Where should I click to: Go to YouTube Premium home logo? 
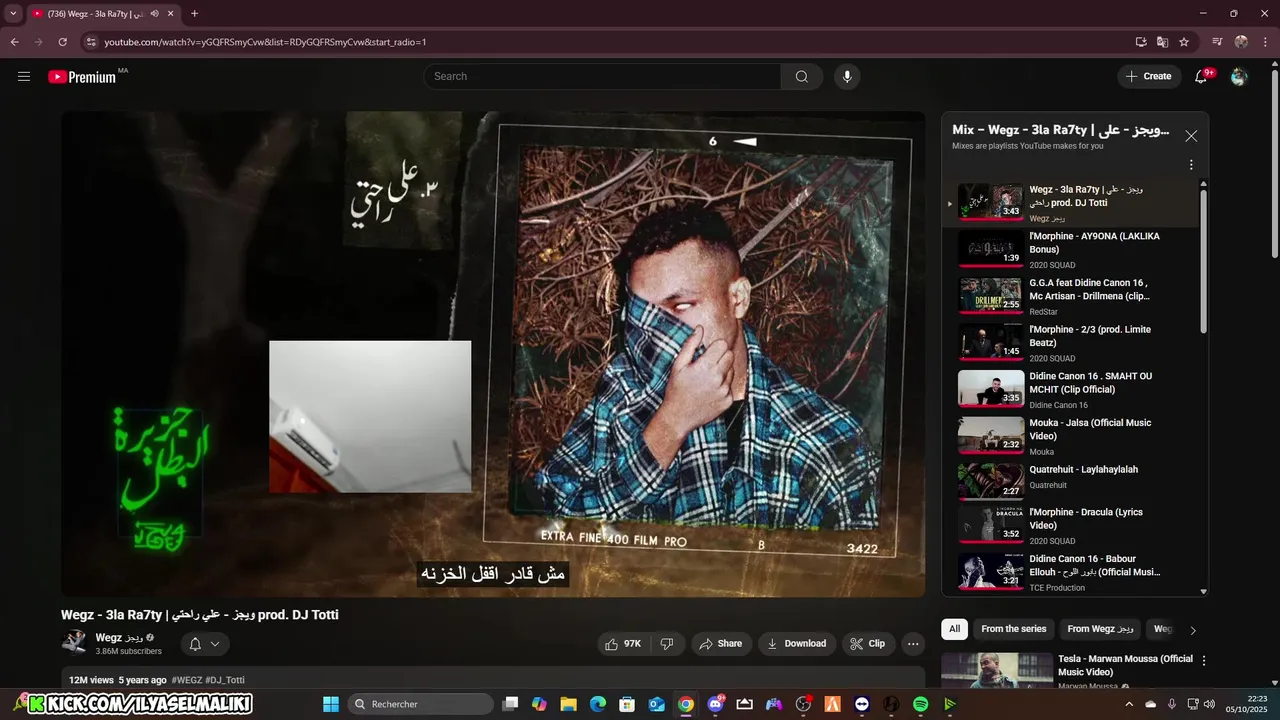coord(82,76)
